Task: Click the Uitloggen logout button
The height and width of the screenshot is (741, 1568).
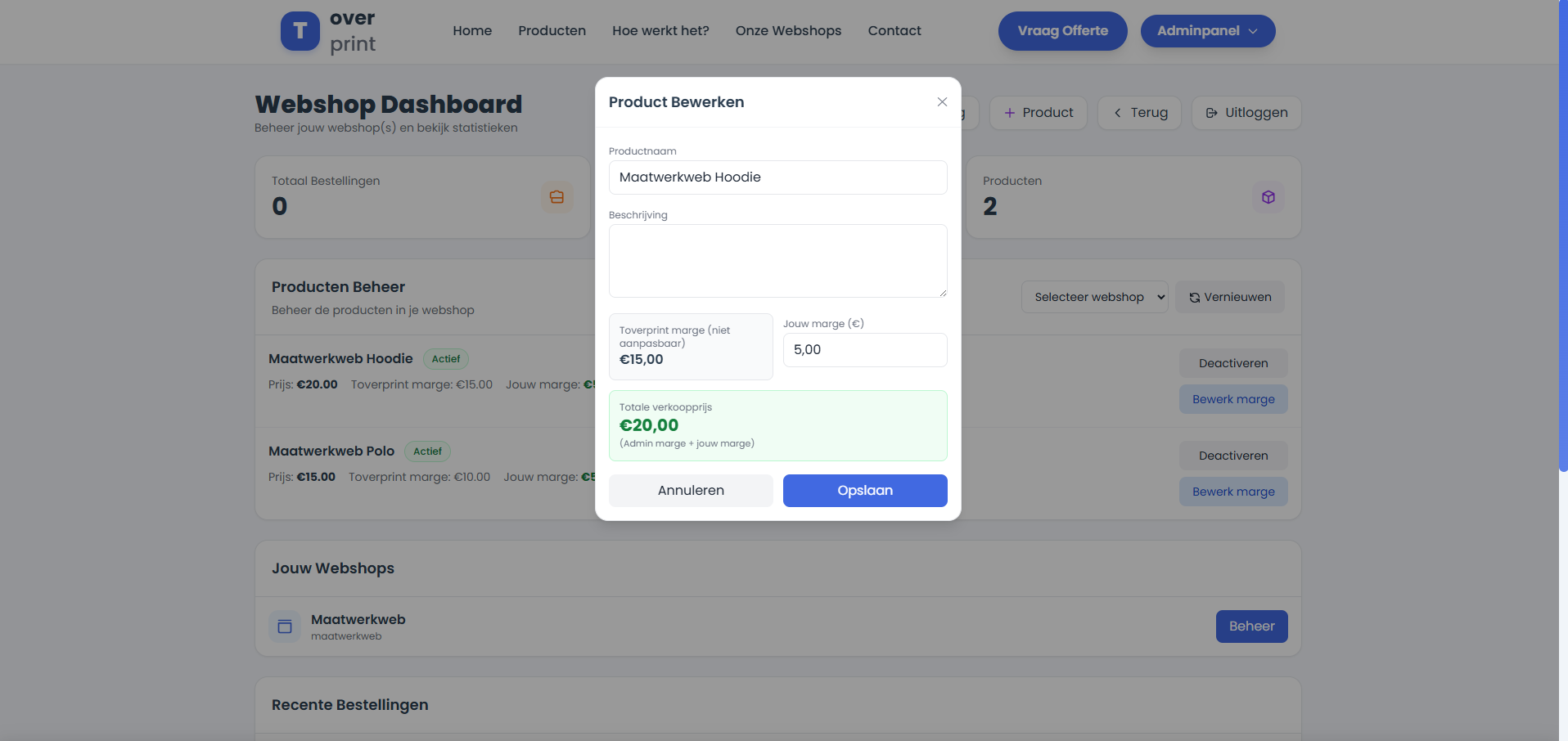Action: coord(1246,113)
